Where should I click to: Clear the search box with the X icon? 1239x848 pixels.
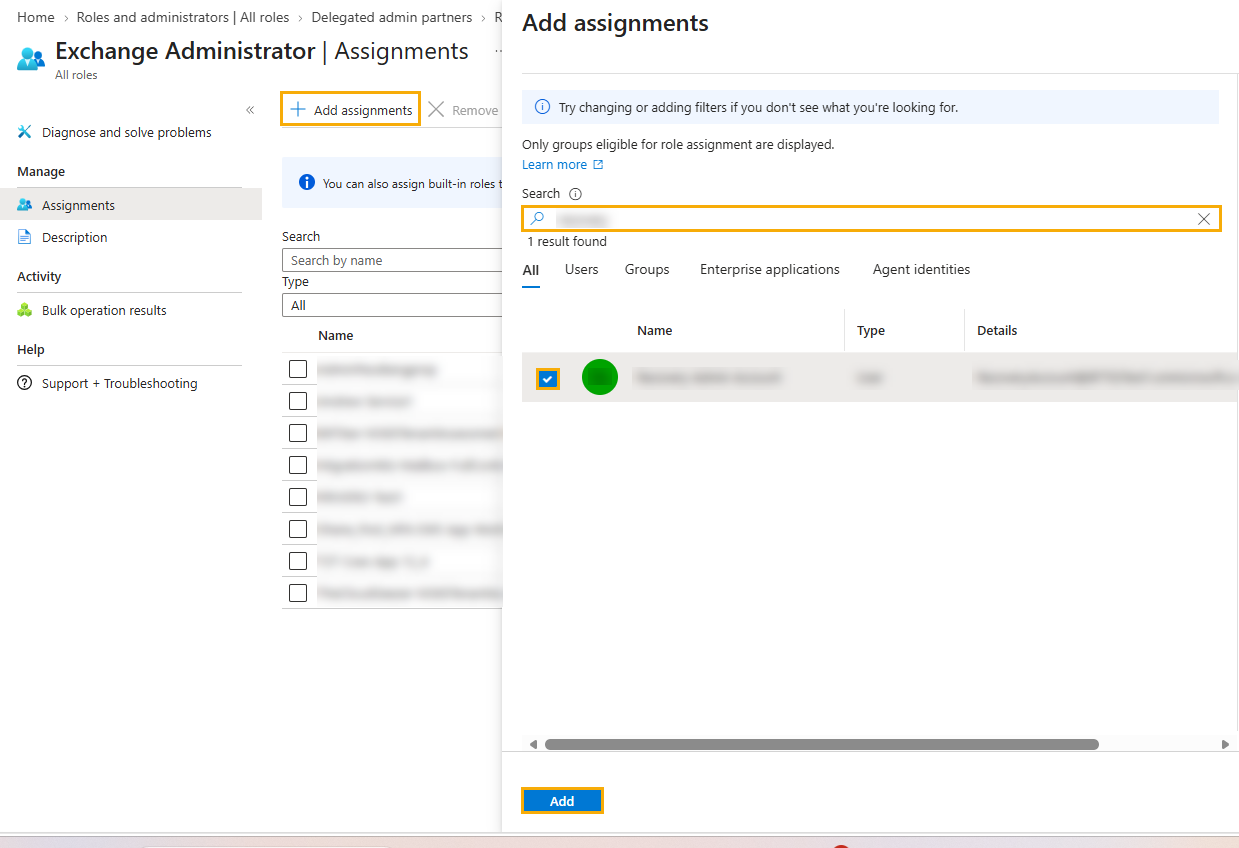[x=1204, y=219]
